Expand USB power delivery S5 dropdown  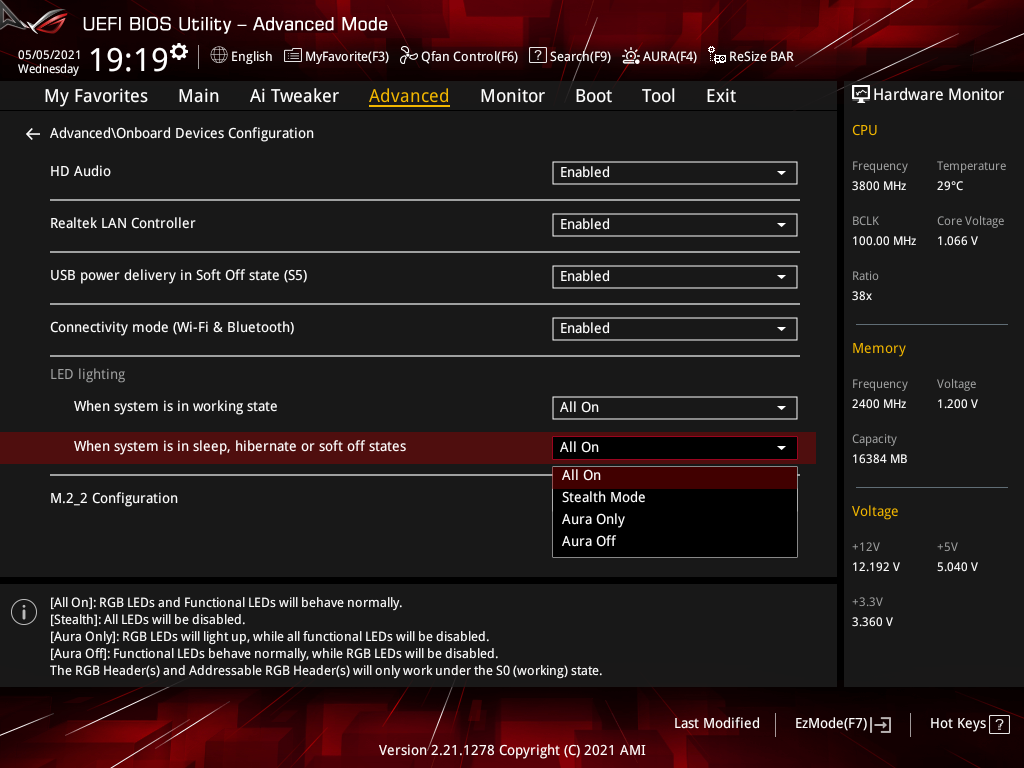click(675, 277)
